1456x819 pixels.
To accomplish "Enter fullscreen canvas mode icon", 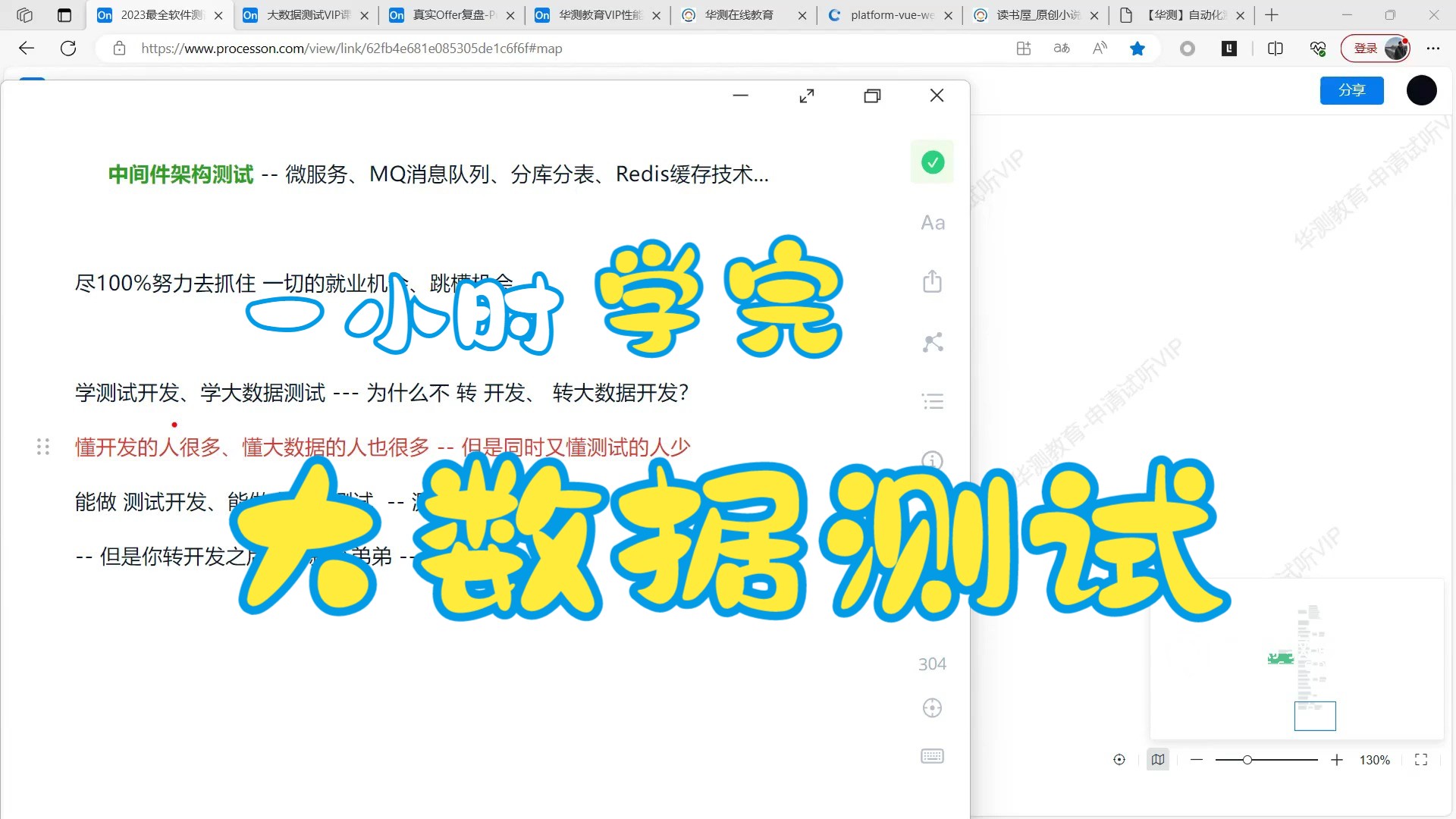I will [1421, 760].
